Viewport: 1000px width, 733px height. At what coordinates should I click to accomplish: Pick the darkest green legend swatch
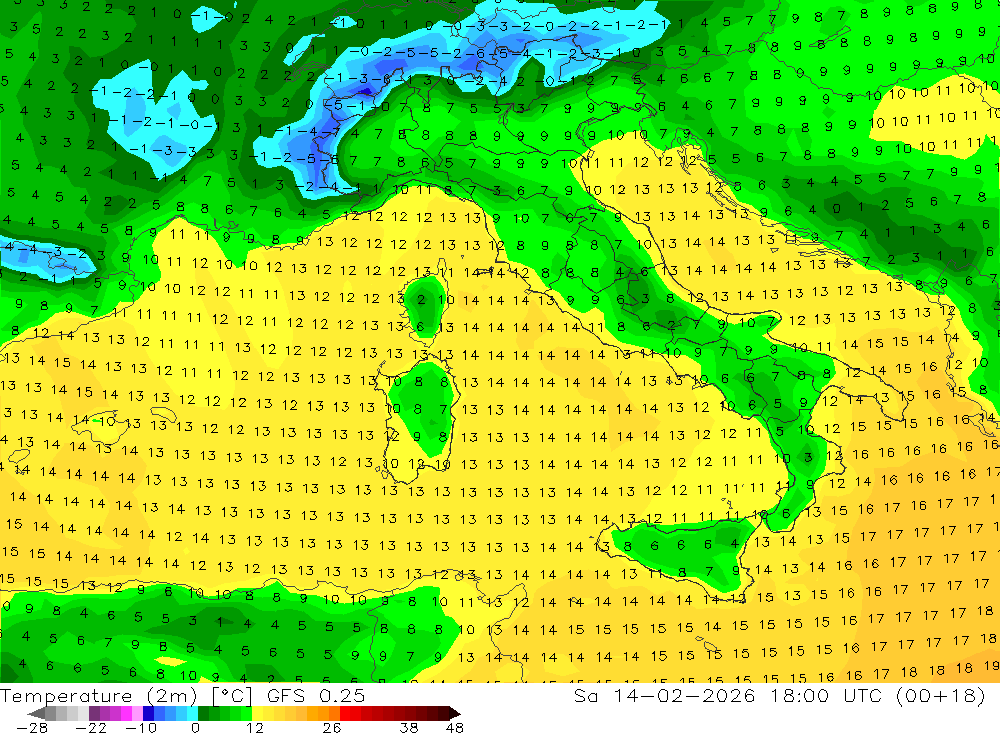[203, 713]
